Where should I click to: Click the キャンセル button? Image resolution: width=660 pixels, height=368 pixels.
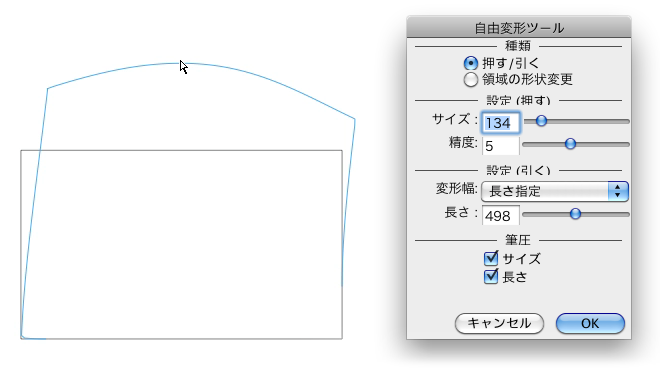tap(499, 323)
